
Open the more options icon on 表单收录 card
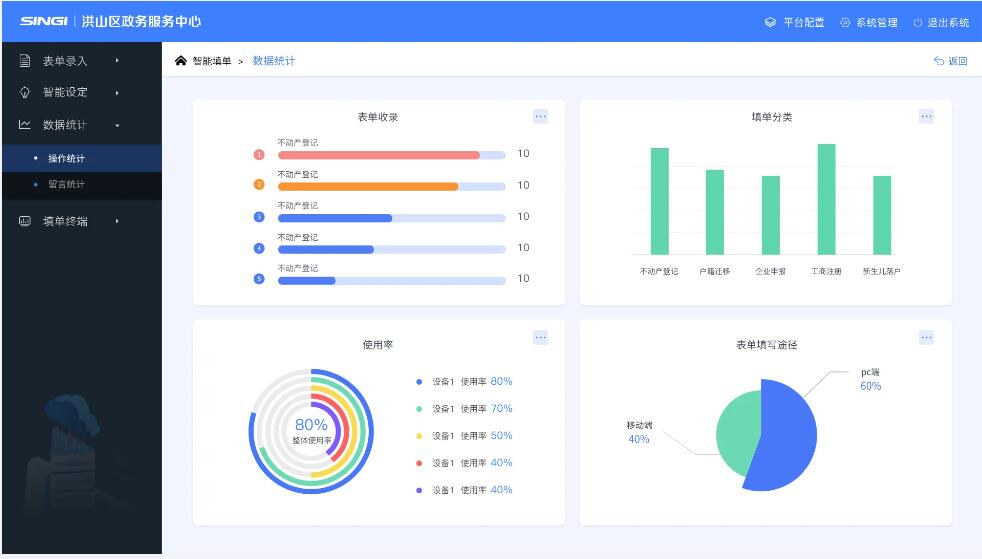click(540, 116)
